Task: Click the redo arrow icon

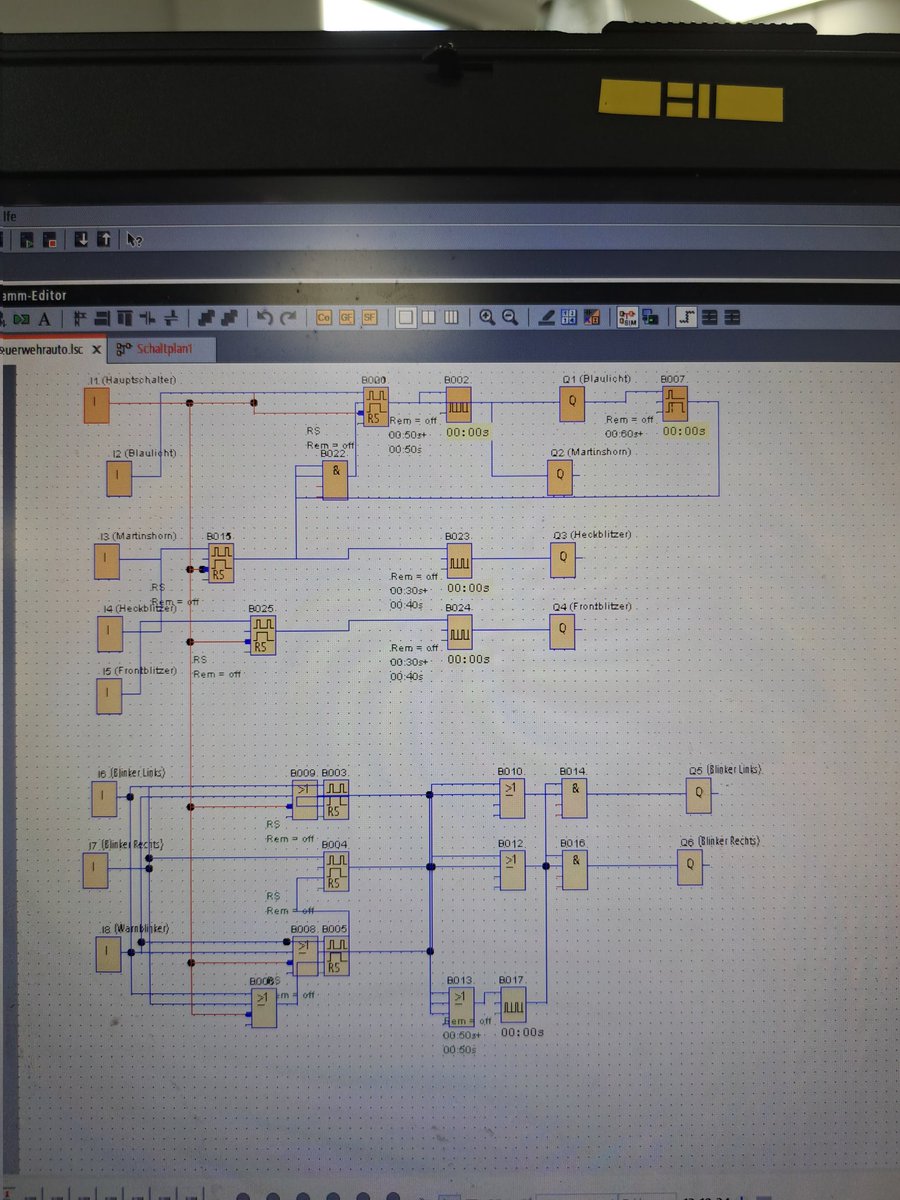Action: click(288, 318)
